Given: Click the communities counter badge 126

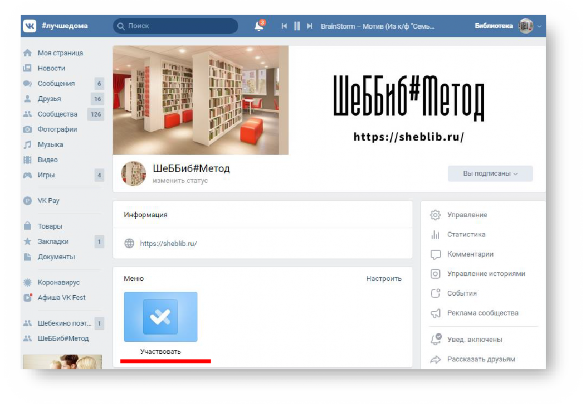Looking at the screenshot, I should pyautogui.click(x=96, y=114).
